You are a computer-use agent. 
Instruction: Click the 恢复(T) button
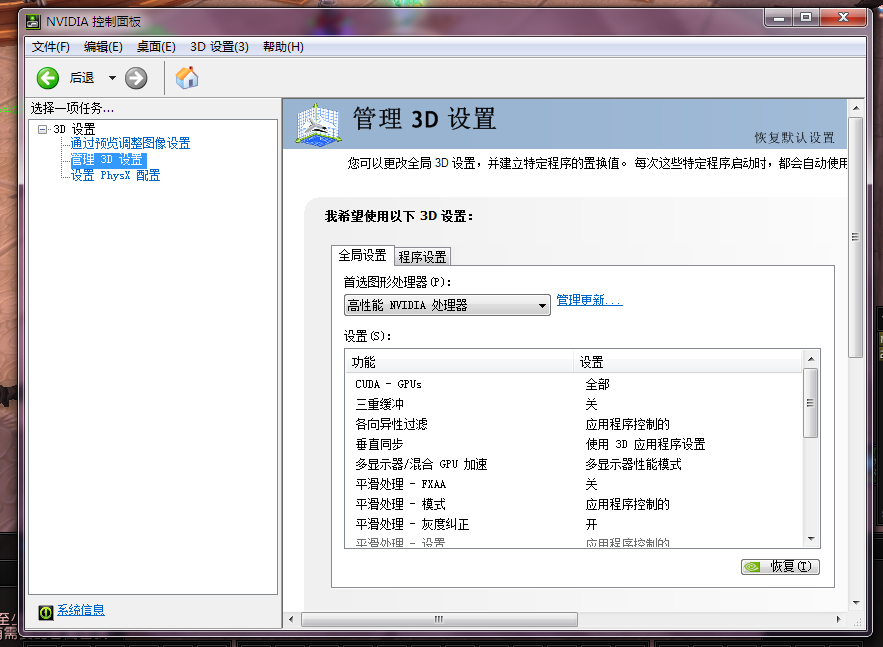pos(780,566)
